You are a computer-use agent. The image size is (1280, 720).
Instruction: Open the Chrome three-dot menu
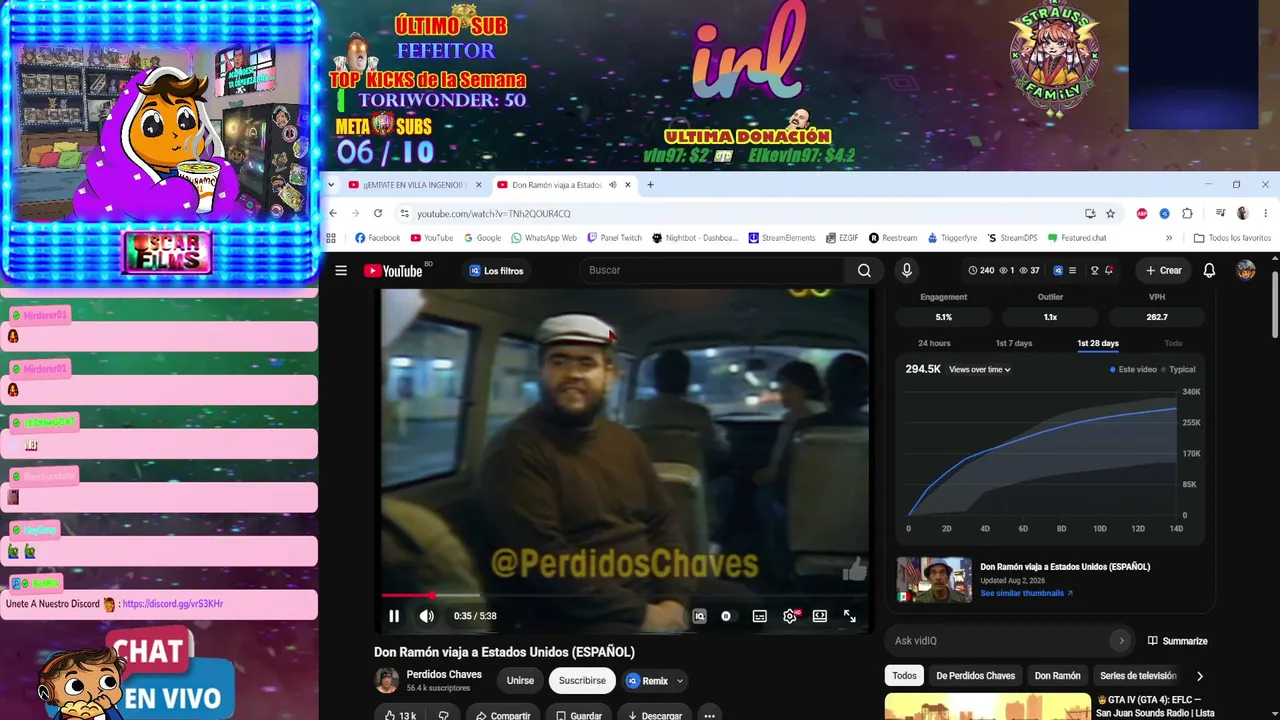point(1265,213)
